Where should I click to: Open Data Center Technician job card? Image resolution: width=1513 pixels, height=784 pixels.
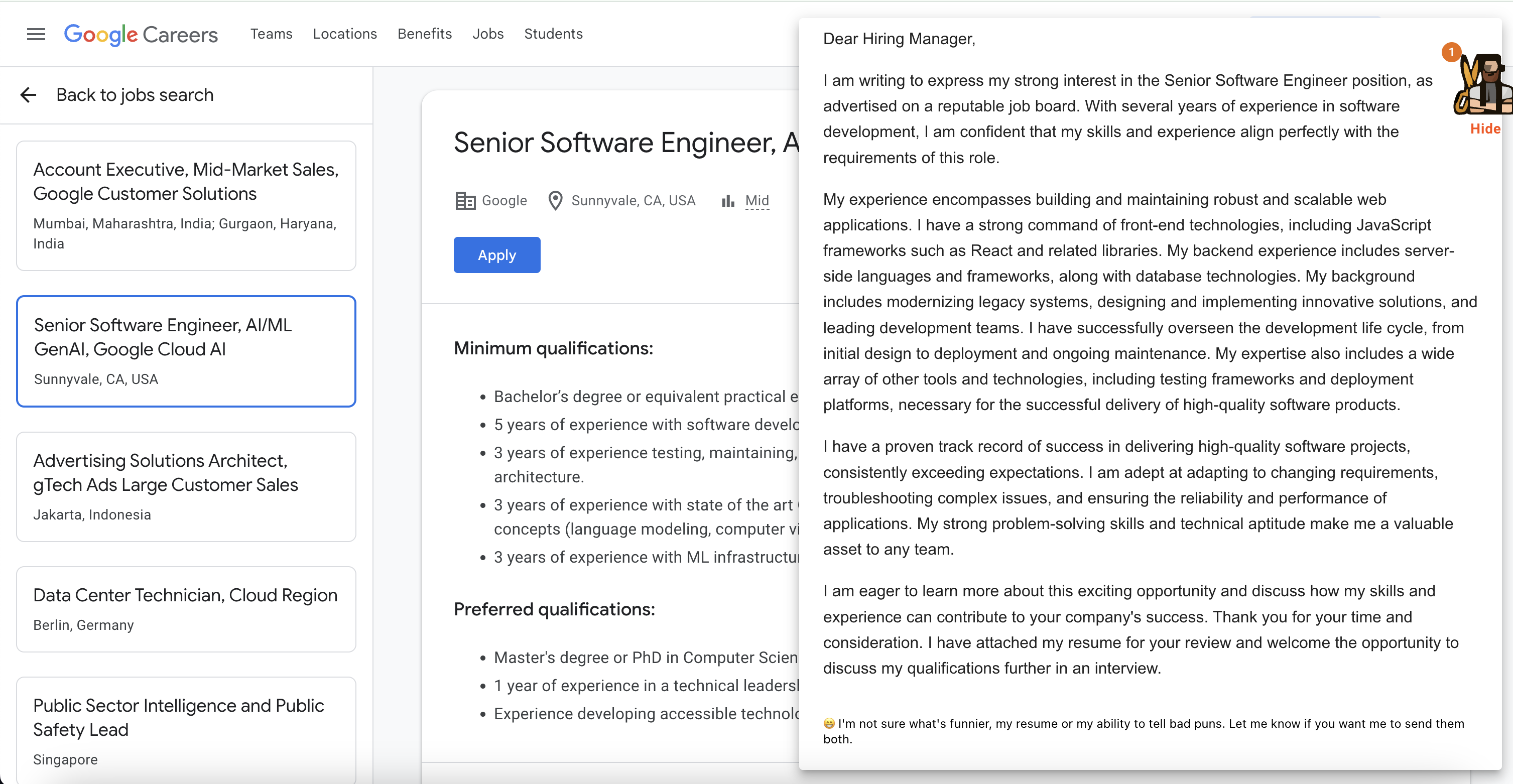pyautogui.click(x=186, y=608)
